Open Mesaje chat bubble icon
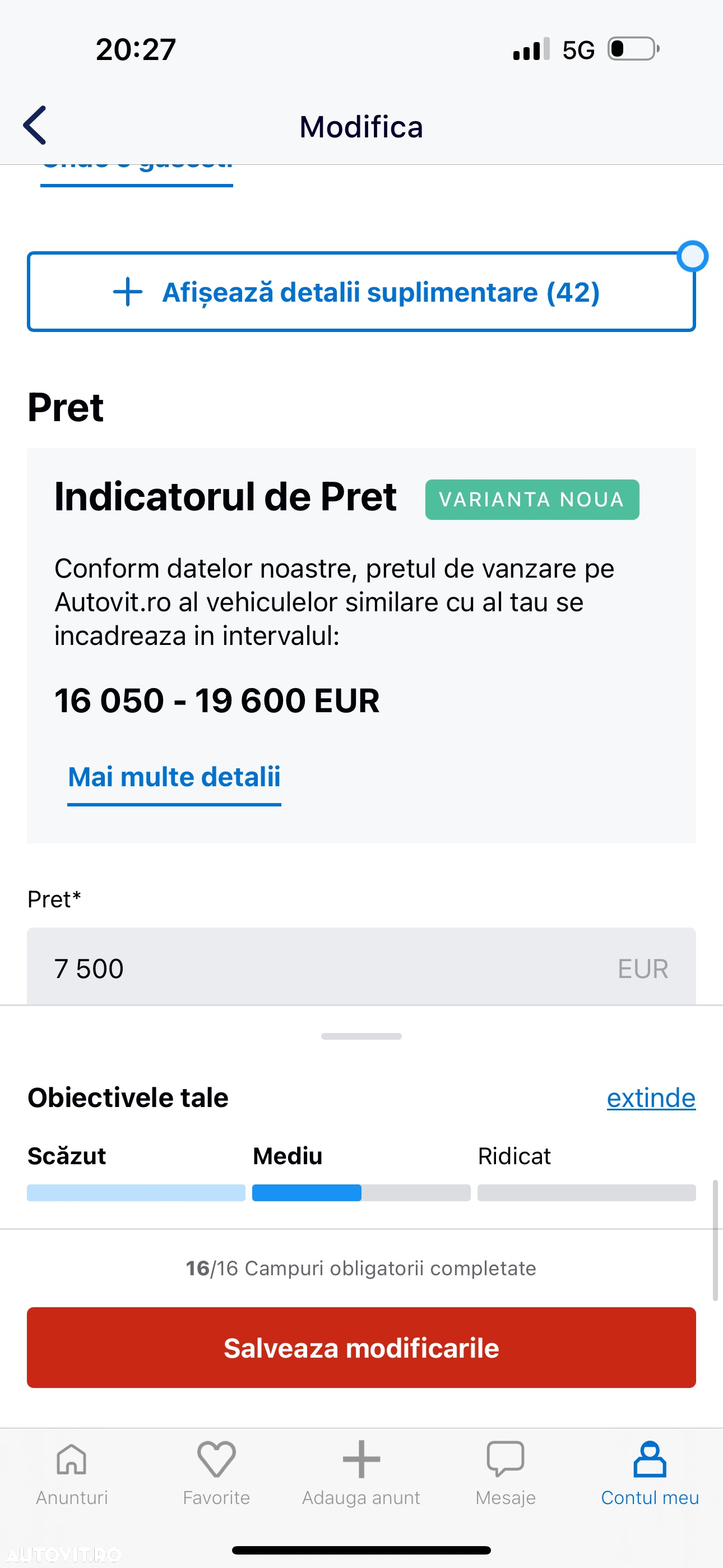The width and height of the screenshot is (723, 1568). click(506, 1460)
